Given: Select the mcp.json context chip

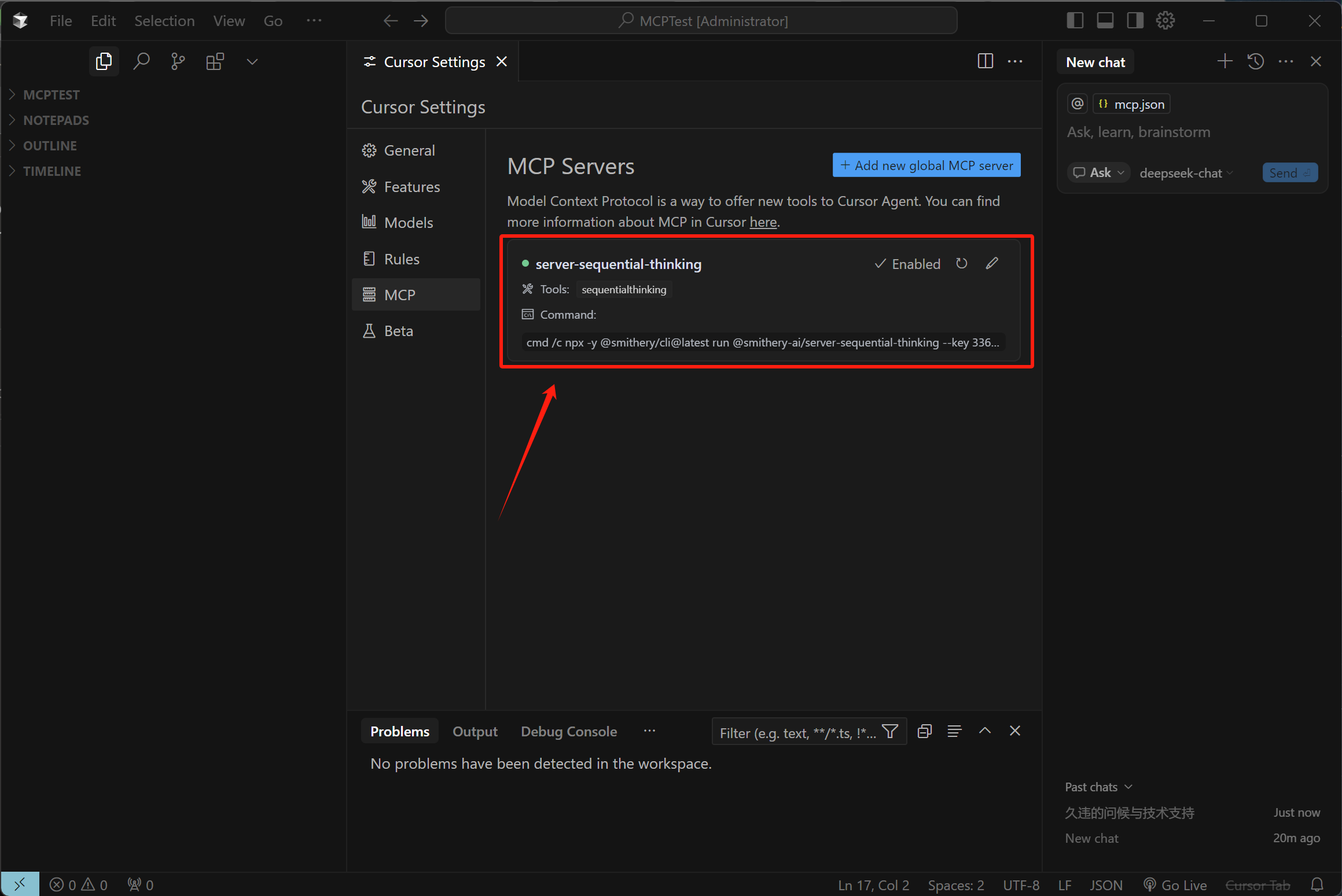Looking at the screenshot, I should click(x=1131, y=104).
